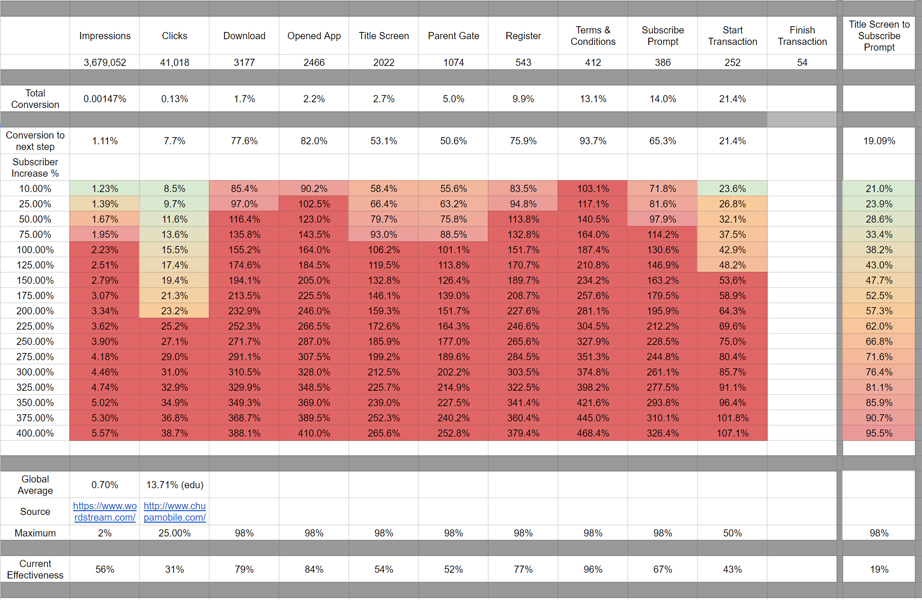The height and width of the screenshot is (600, 922).
Task: Click the 50% Maximum cell under Start Transaction
Action: pos(732,533)
